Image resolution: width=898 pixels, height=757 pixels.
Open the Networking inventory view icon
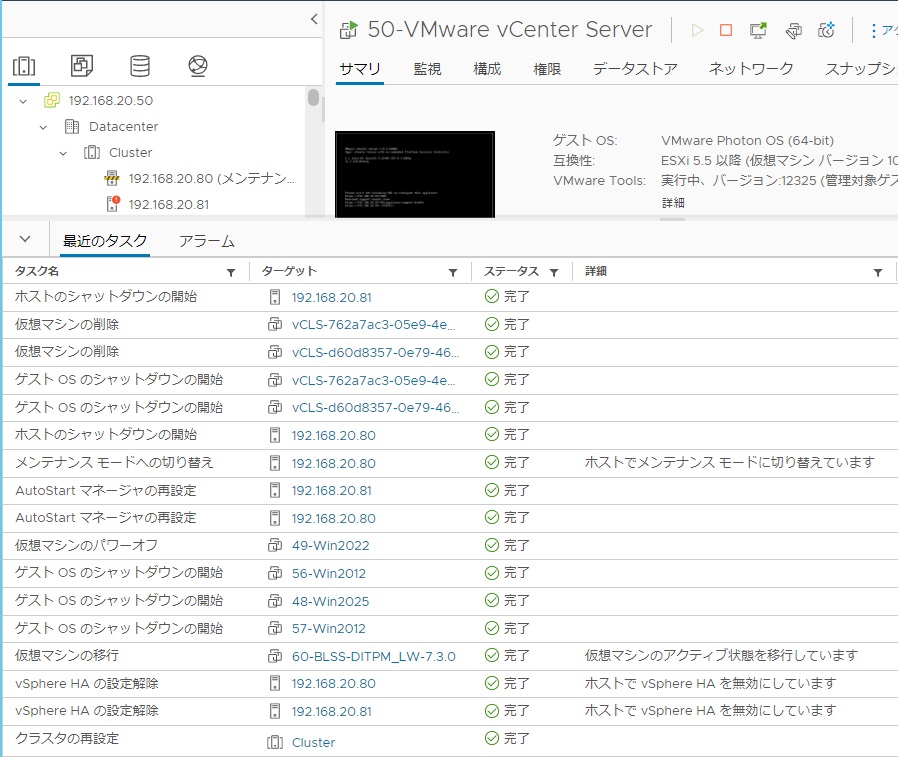point(198,66)
